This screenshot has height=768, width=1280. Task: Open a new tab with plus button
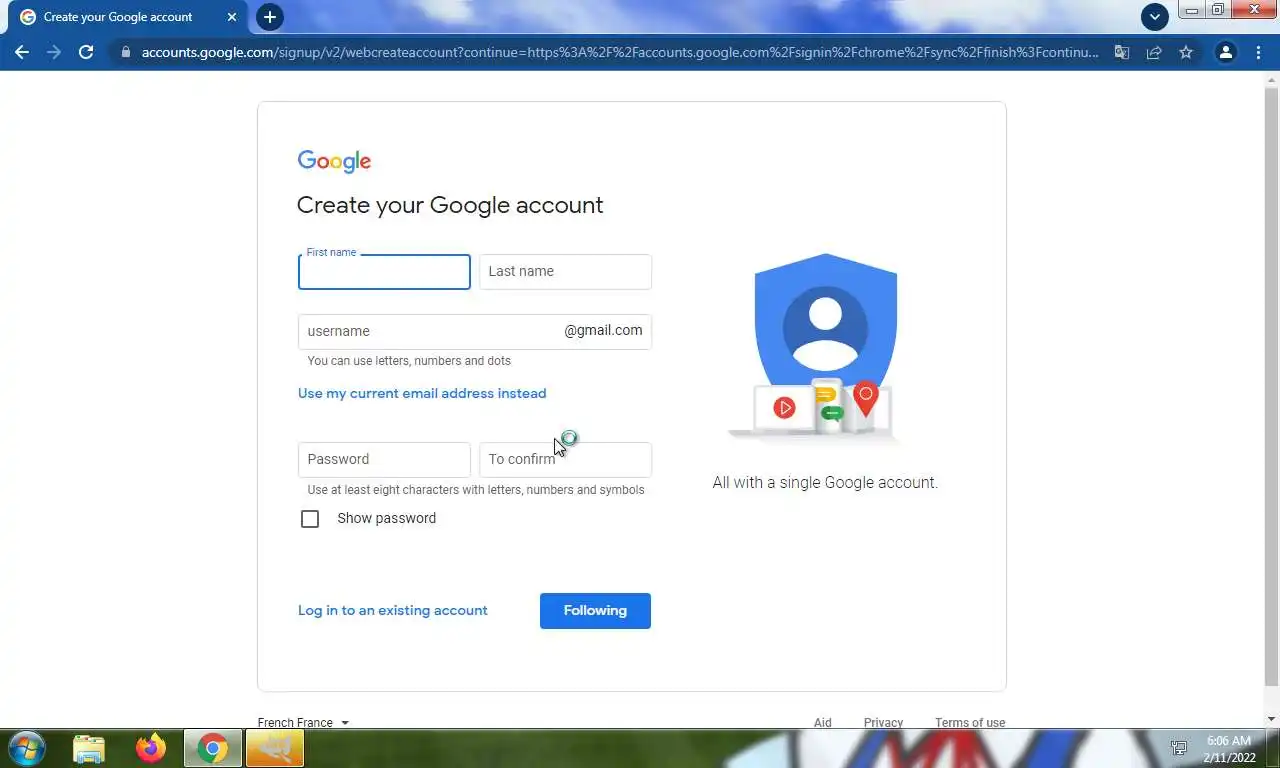[269, 17]
